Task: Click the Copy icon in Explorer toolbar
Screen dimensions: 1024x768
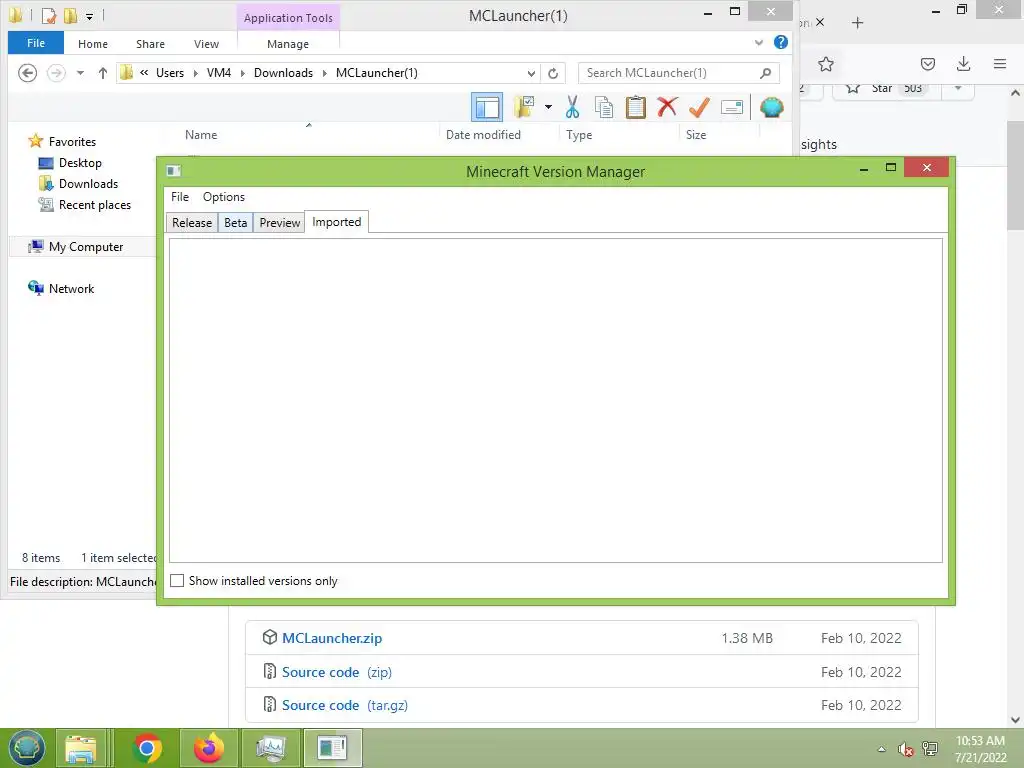Action: (x=603, y=107)
